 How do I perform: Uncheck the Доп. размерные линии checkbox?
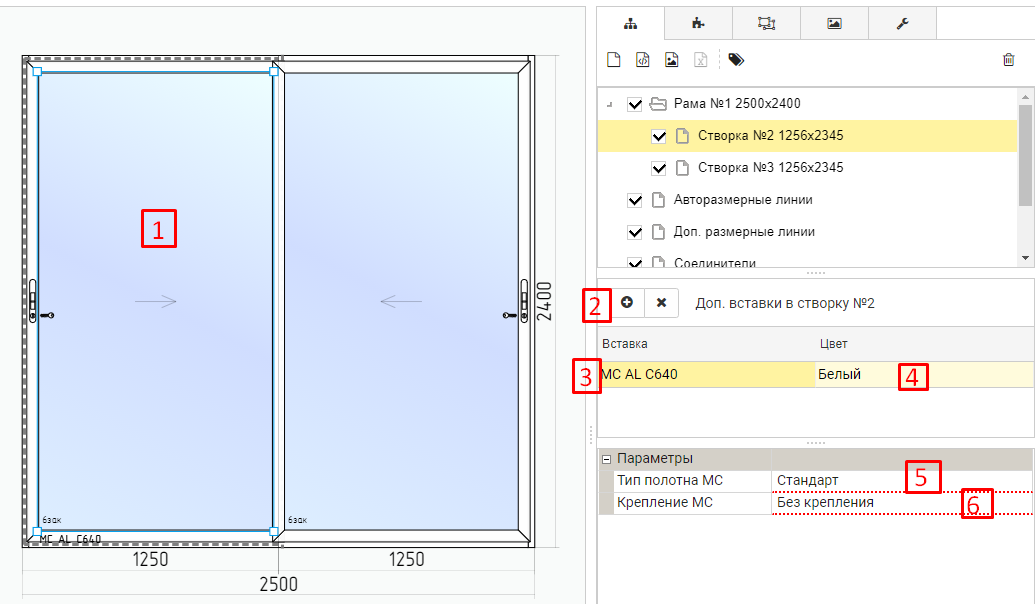click(634, 232)
